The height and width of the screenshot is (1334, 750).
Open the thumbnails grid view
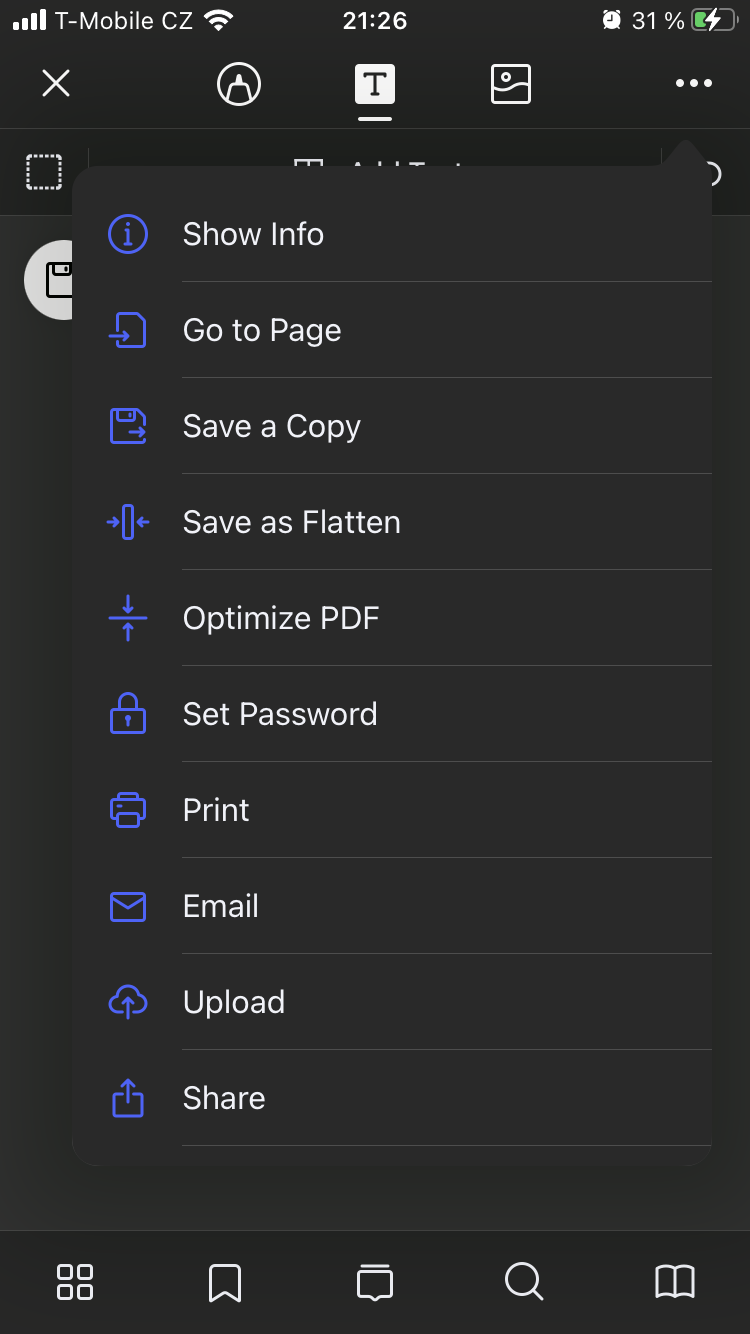(x=75, y=1281)
